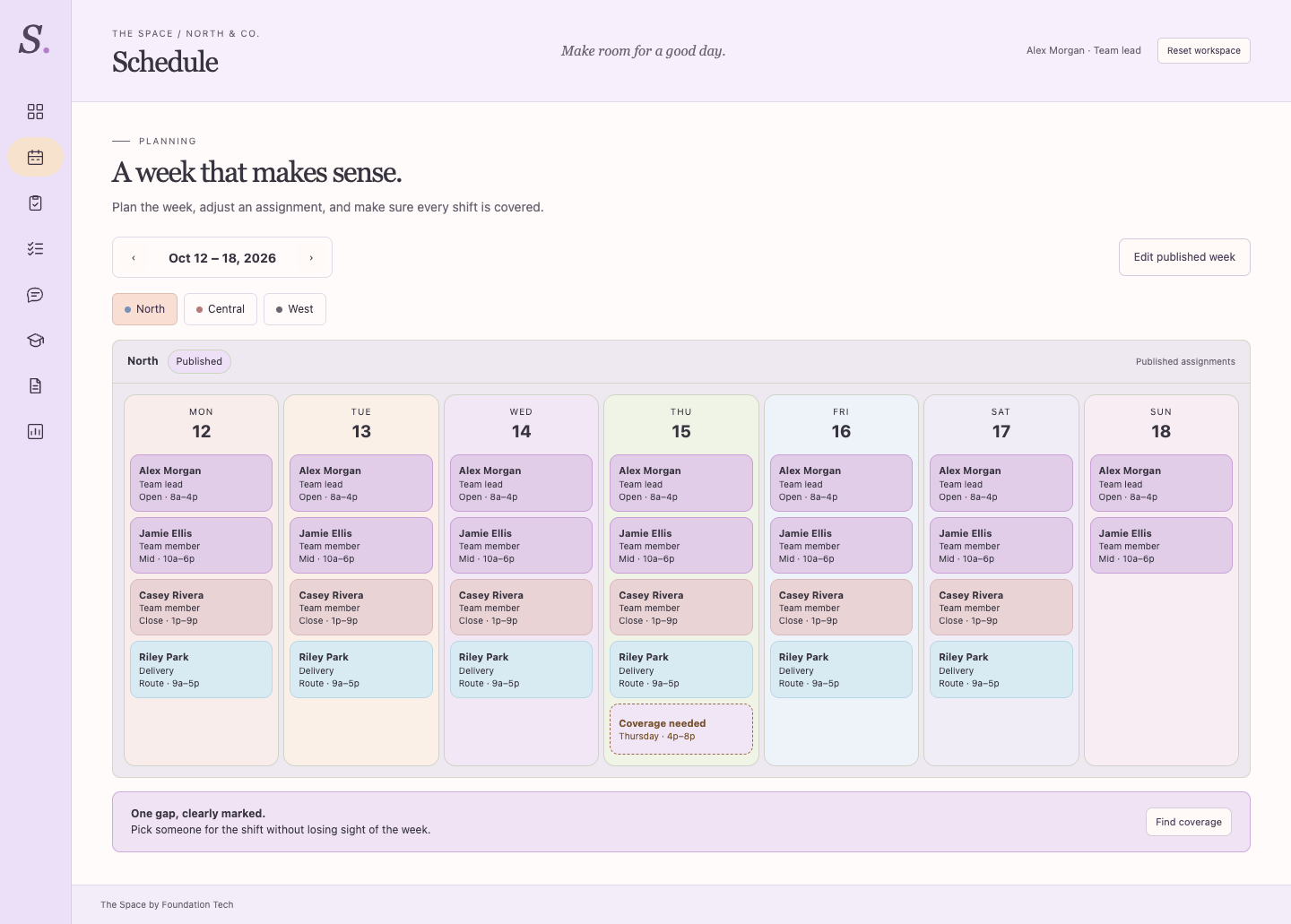Open Jamie Ellis's Tuesday Mid shift card
1291x924 pixels.
pyautogui.click(x=361, y=545)
